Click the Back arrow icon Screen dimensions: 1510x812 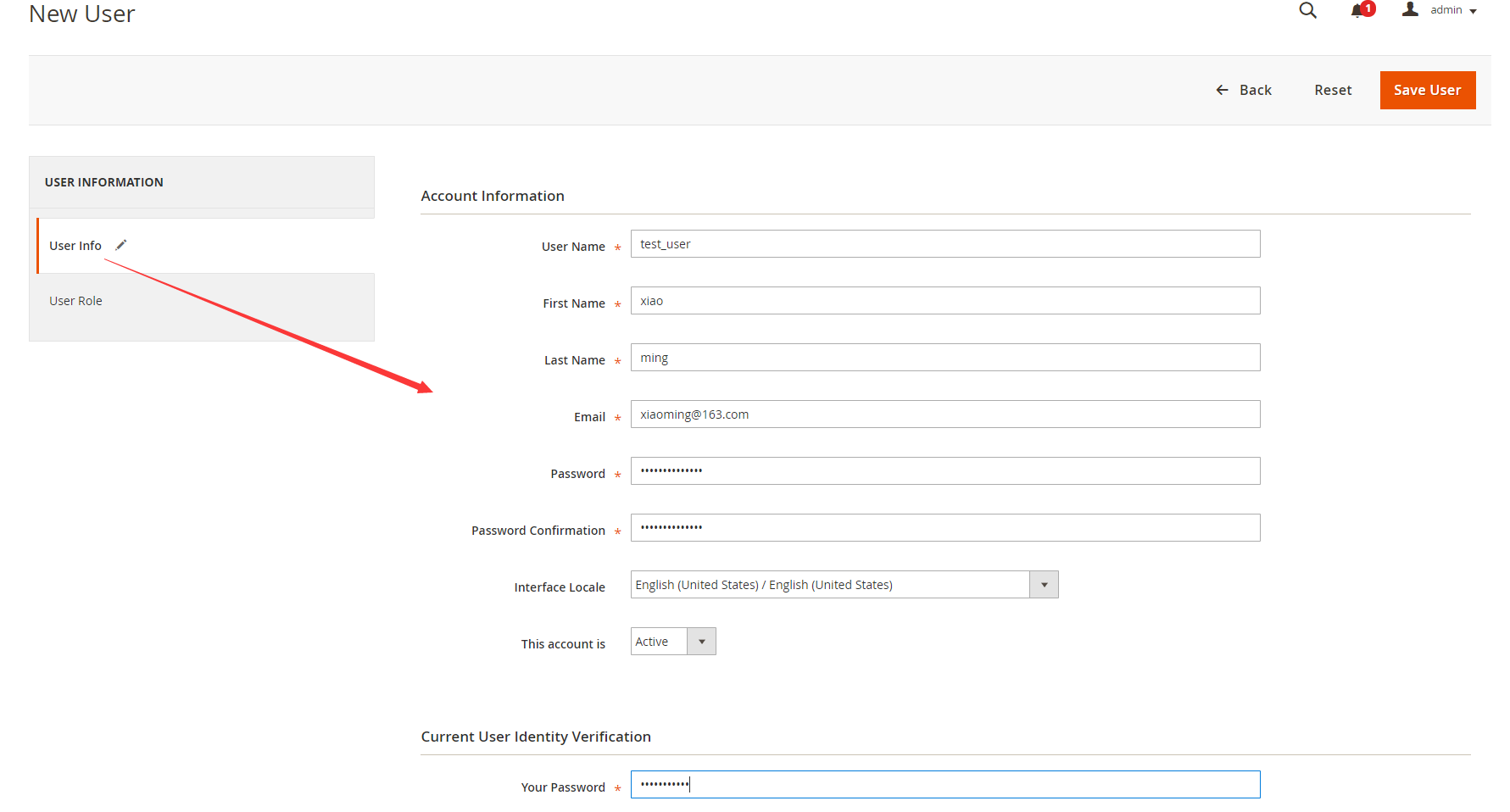1222,90
